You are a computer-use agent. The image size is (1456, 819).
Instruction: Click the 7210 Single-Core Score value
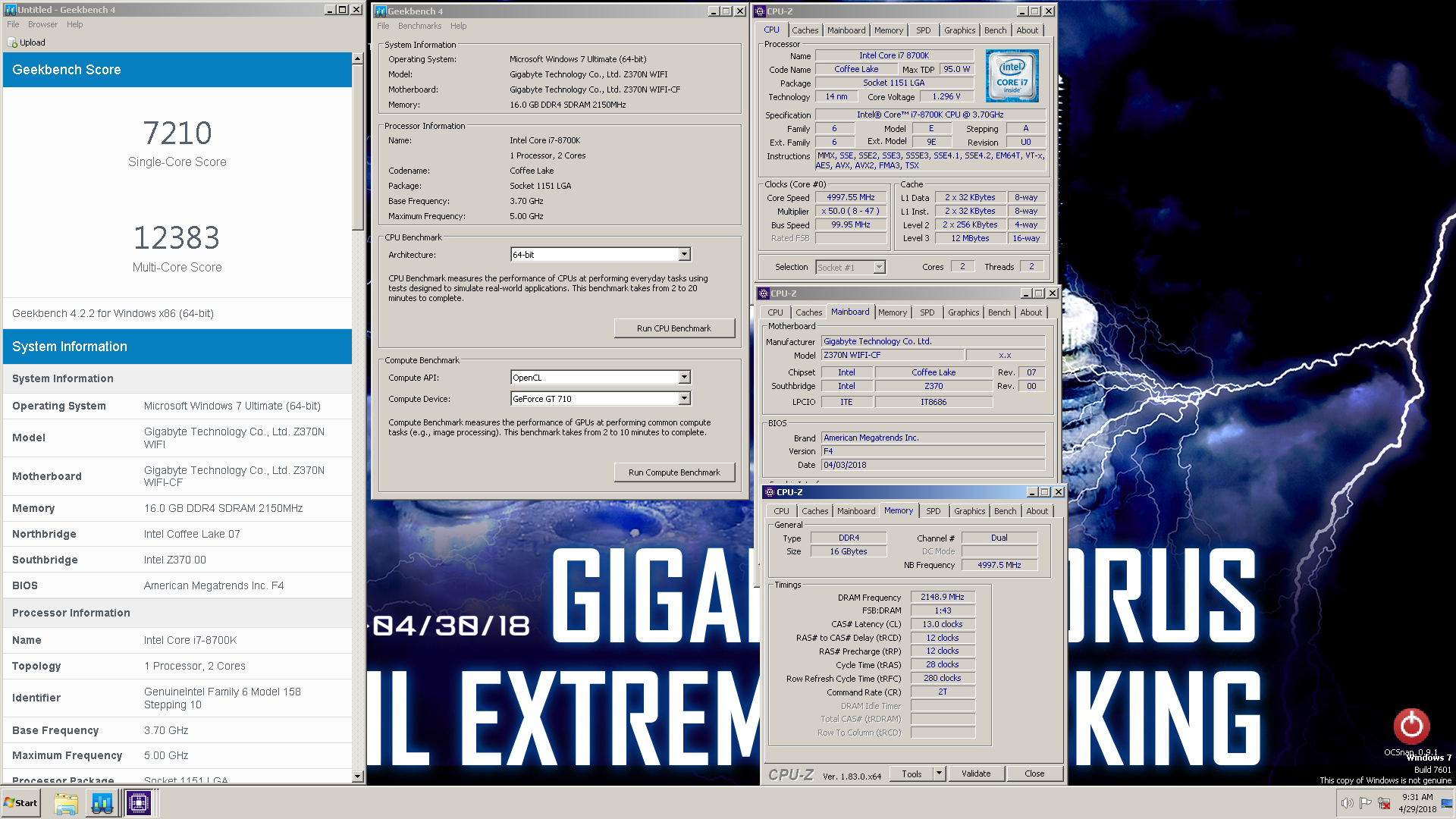tap(177, 133)
